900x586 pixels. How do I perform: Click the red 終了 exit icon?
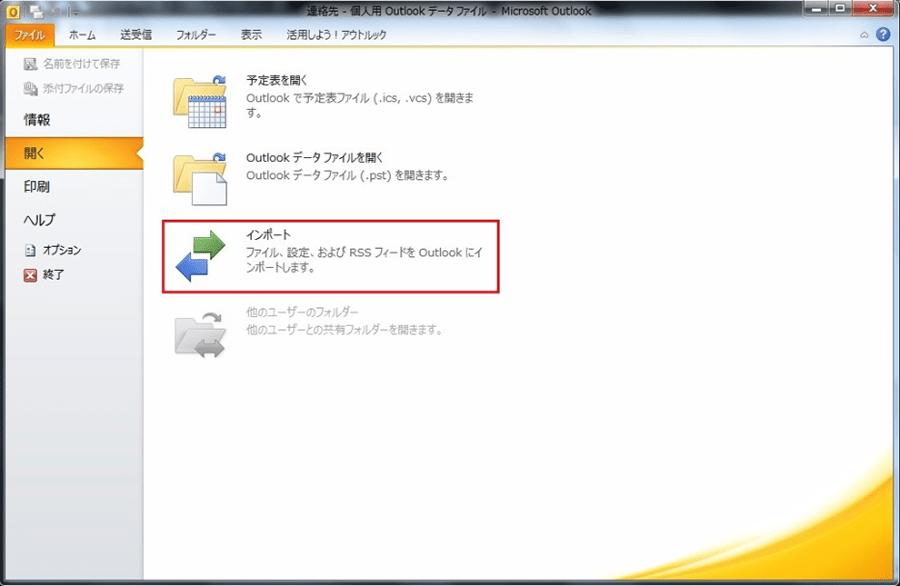pos(30,275)
